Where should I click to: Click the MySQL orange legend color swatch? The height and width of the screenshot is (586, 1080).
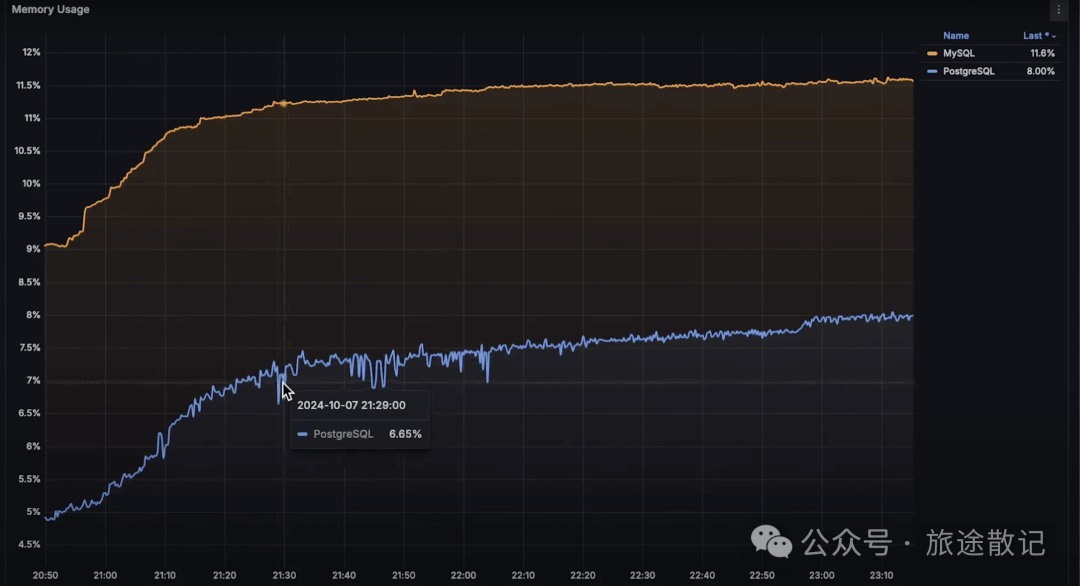click(x=932, y=54)
